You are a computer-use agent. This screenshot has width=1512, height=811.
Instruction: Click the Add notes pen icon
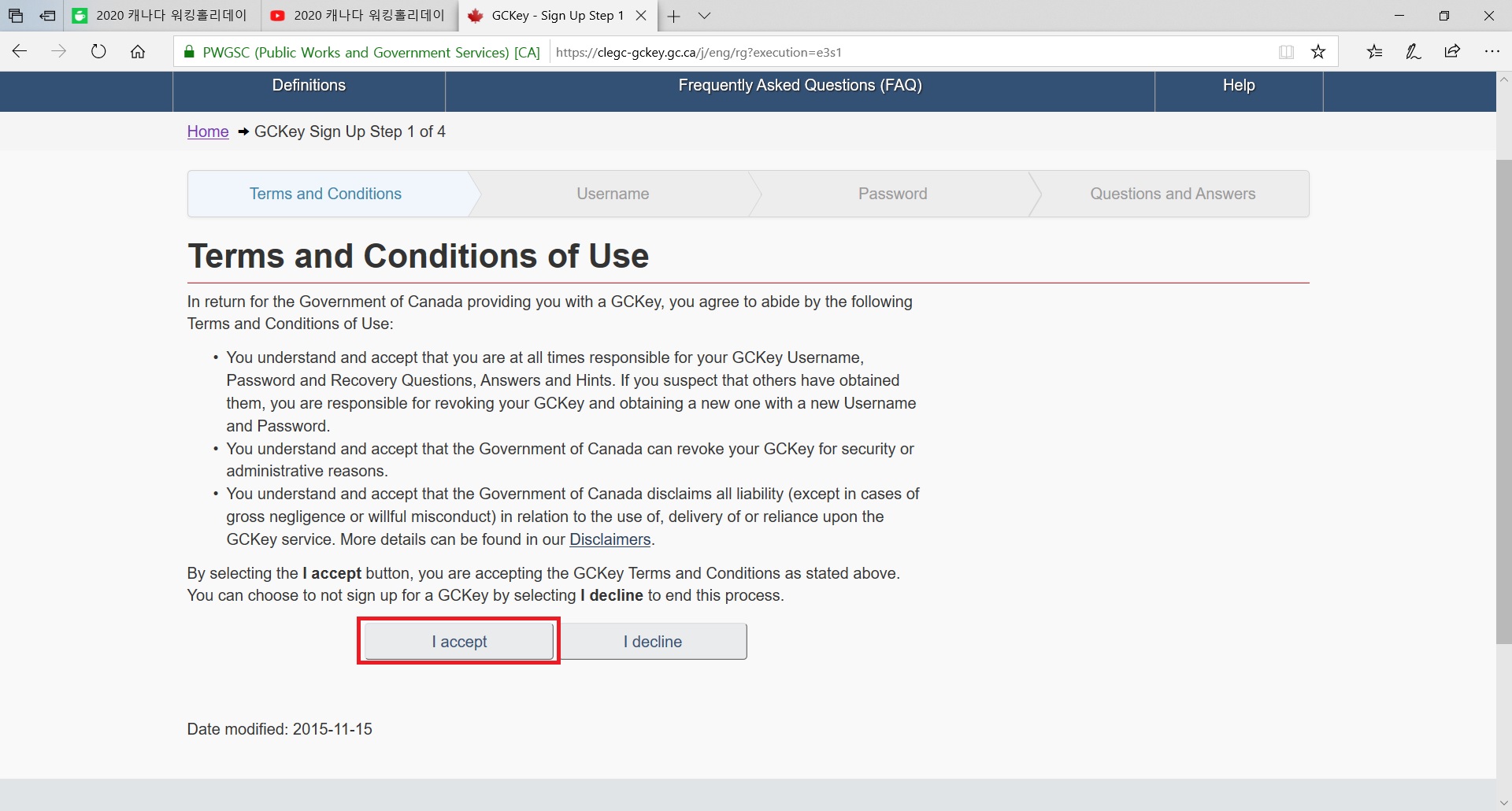[1414, 52]
